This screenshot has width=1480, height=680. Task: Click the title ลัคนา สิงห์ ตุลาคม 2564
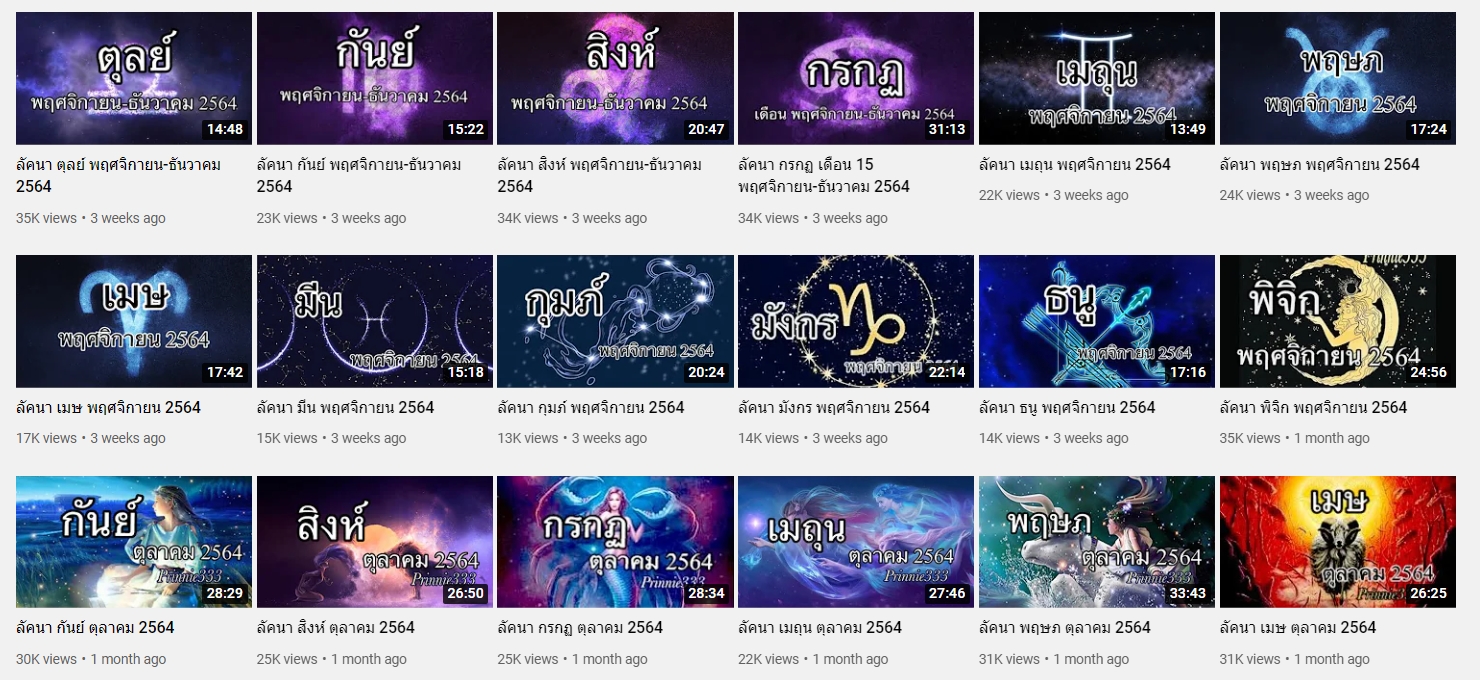(336, 628)
